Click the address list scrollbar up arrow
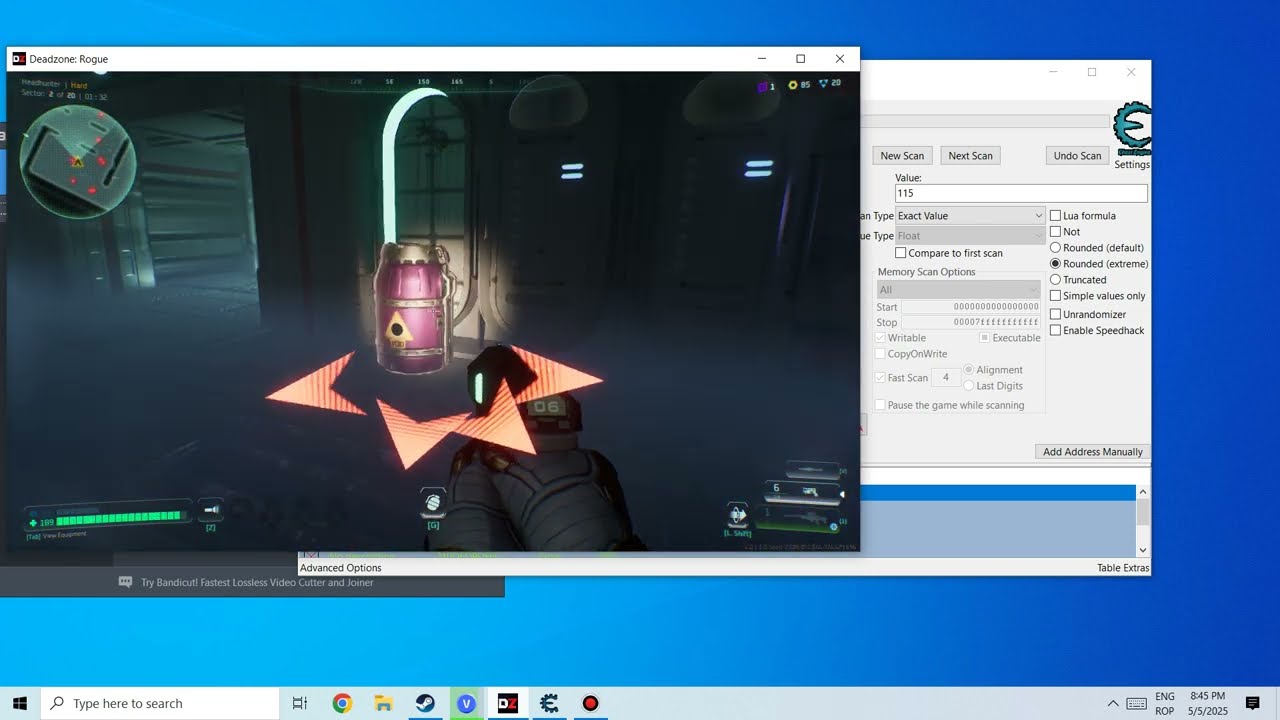The image size is (1280, 720). [x=1143, y=492]
